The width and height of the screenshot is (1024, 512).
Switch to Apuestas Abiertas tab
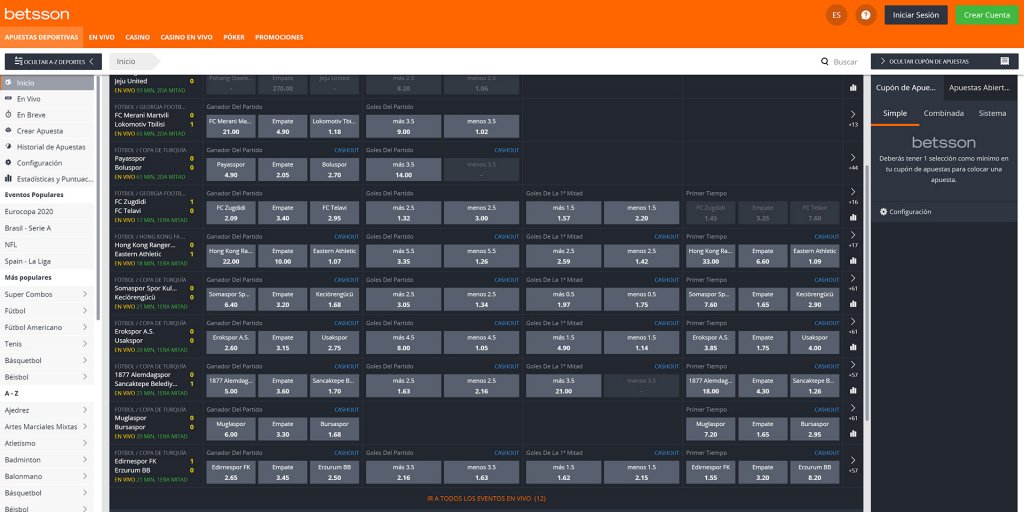981,88
